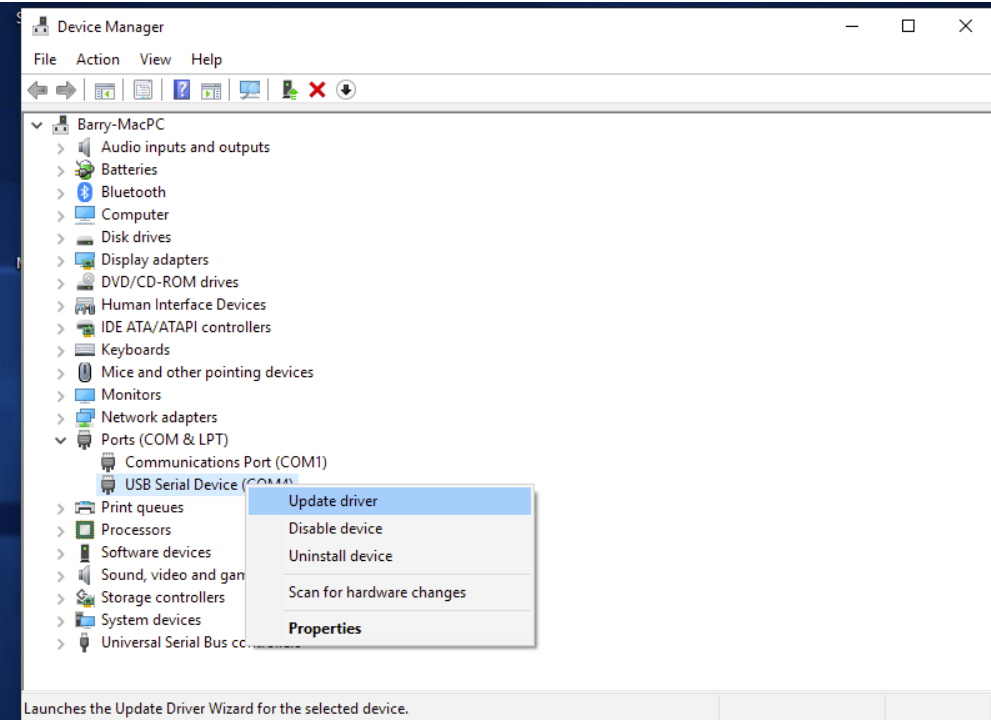Expand the Network adapters category
The width and height of the screenshot is (991, 720).
61,418
